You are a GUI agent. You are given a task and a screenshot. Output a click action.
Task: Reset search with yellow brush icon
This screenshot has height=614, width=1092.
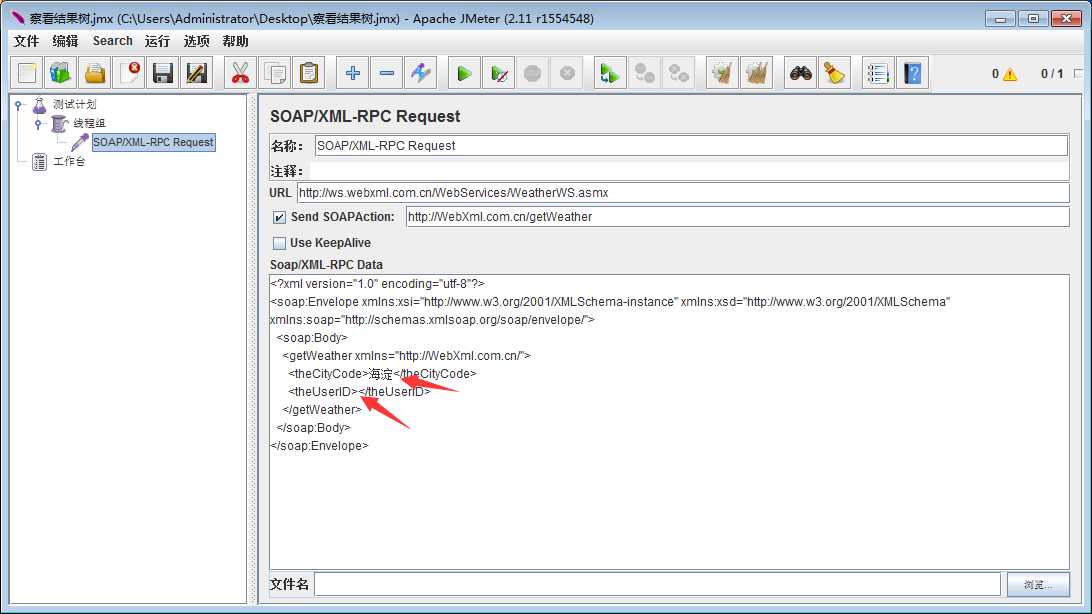click(x=834, y=72)
